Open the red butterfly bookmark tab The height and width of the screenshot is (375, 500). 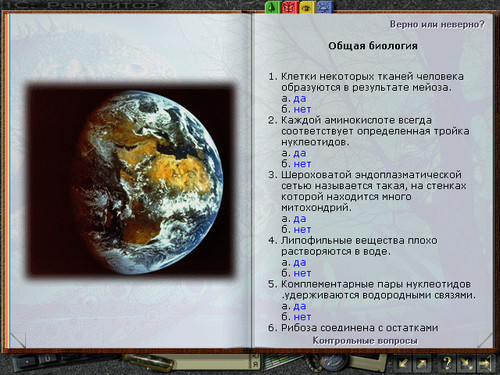click(x=290, y=7)
